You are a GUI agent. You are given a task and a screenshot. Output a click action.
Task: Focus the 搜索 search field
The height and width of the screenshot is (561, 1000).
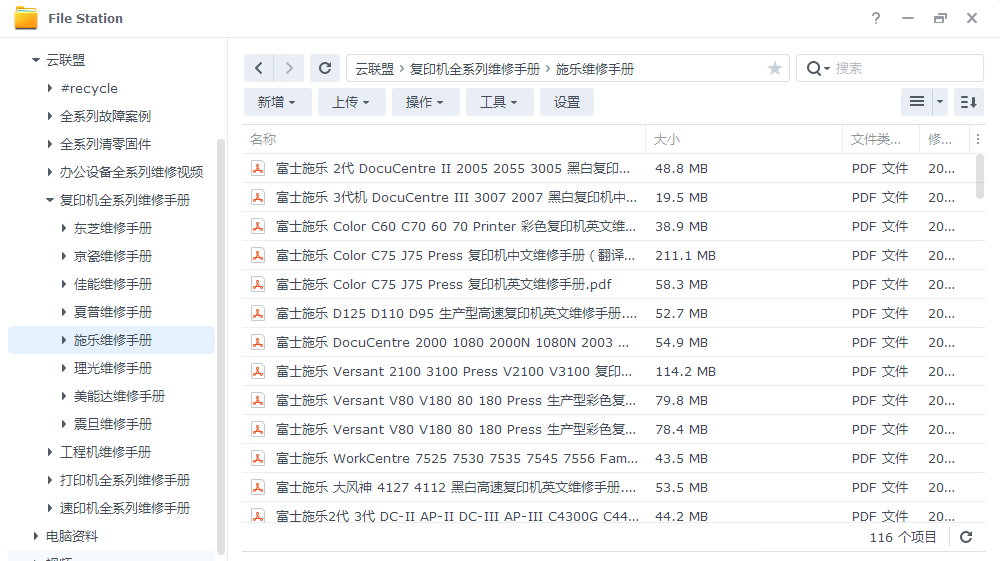[906, 68]
